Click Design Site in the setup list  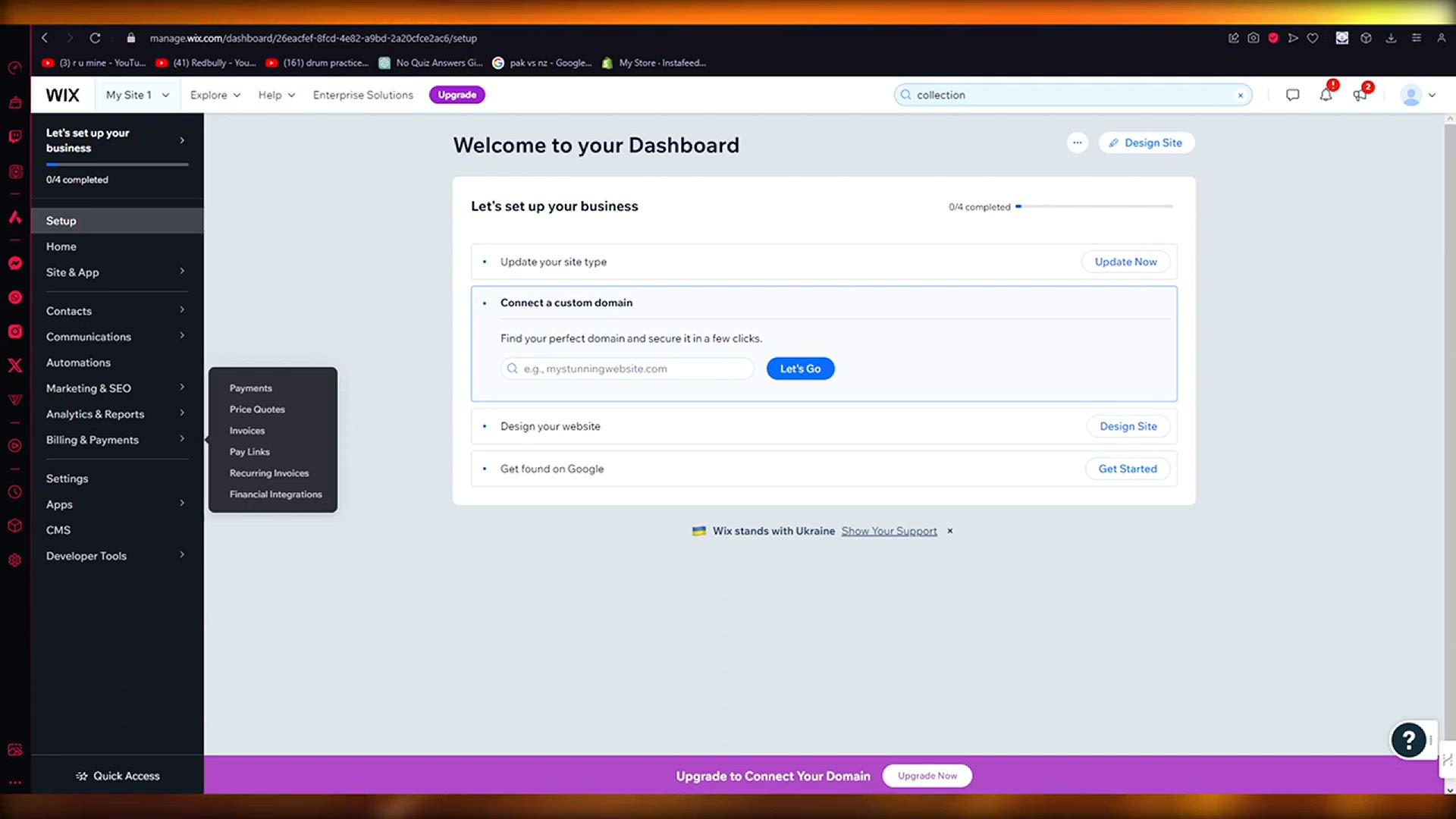point(1128,426)
